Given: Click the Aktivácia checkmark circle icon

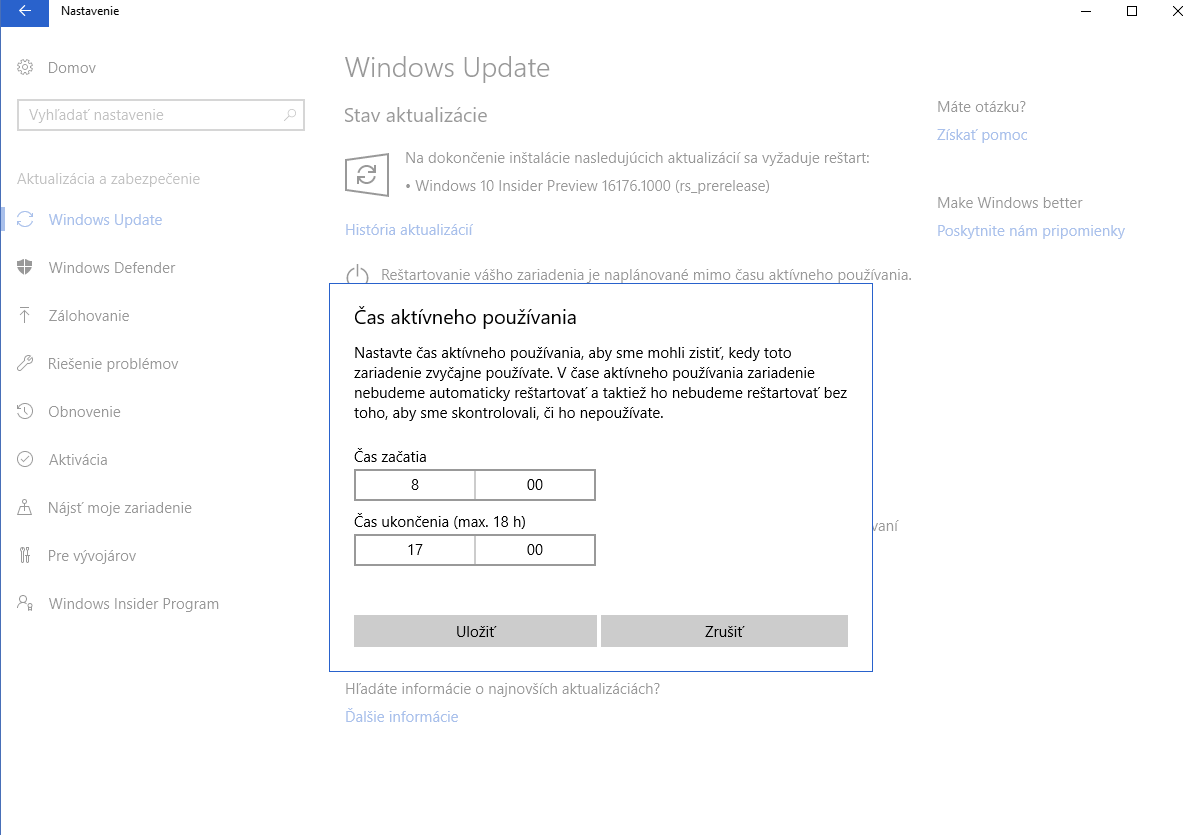Looking at the screenshot, I should [25, 459].
